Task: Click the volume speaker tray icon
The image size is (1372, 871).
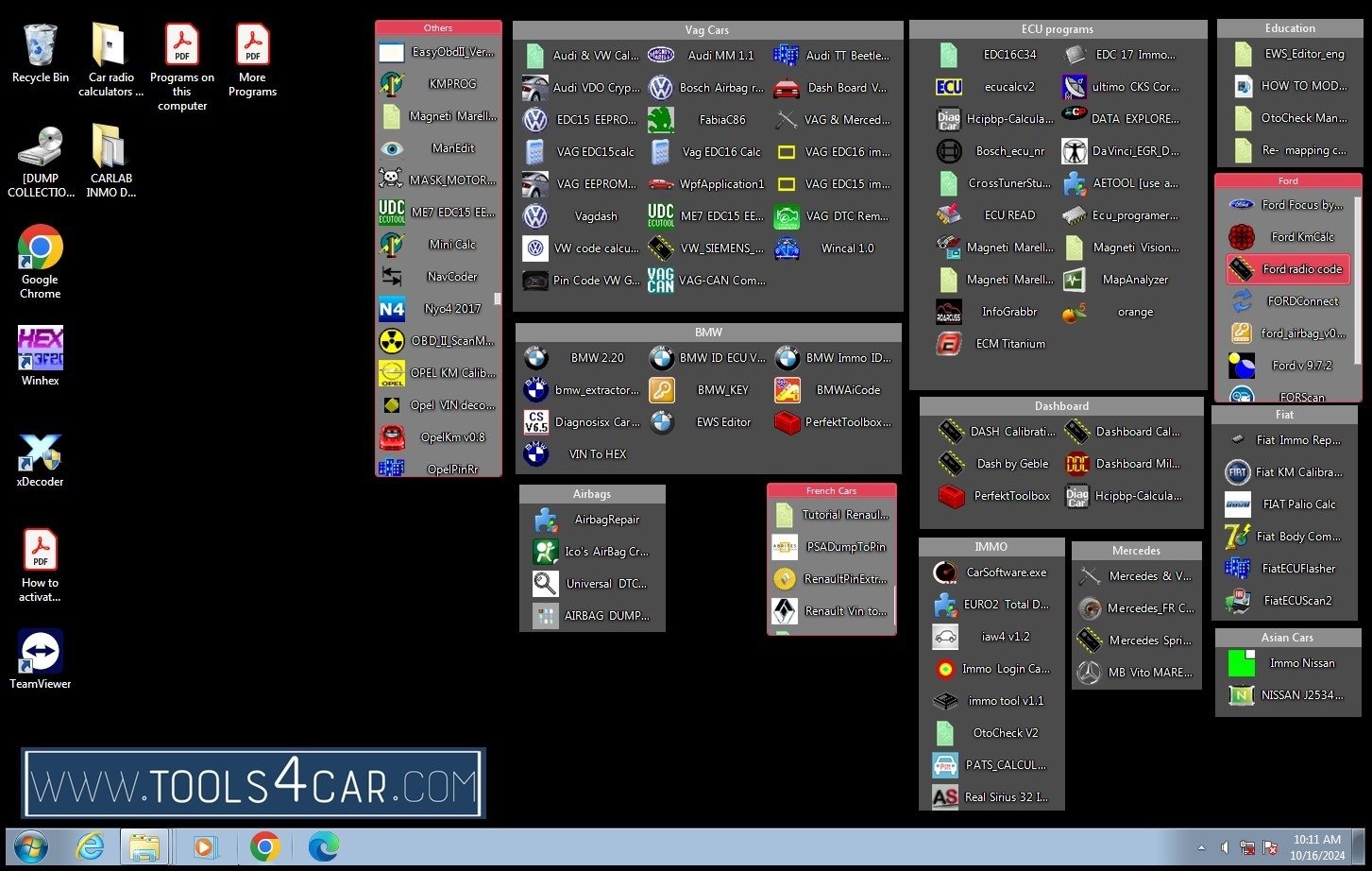Action: [x=1225, y=847]
